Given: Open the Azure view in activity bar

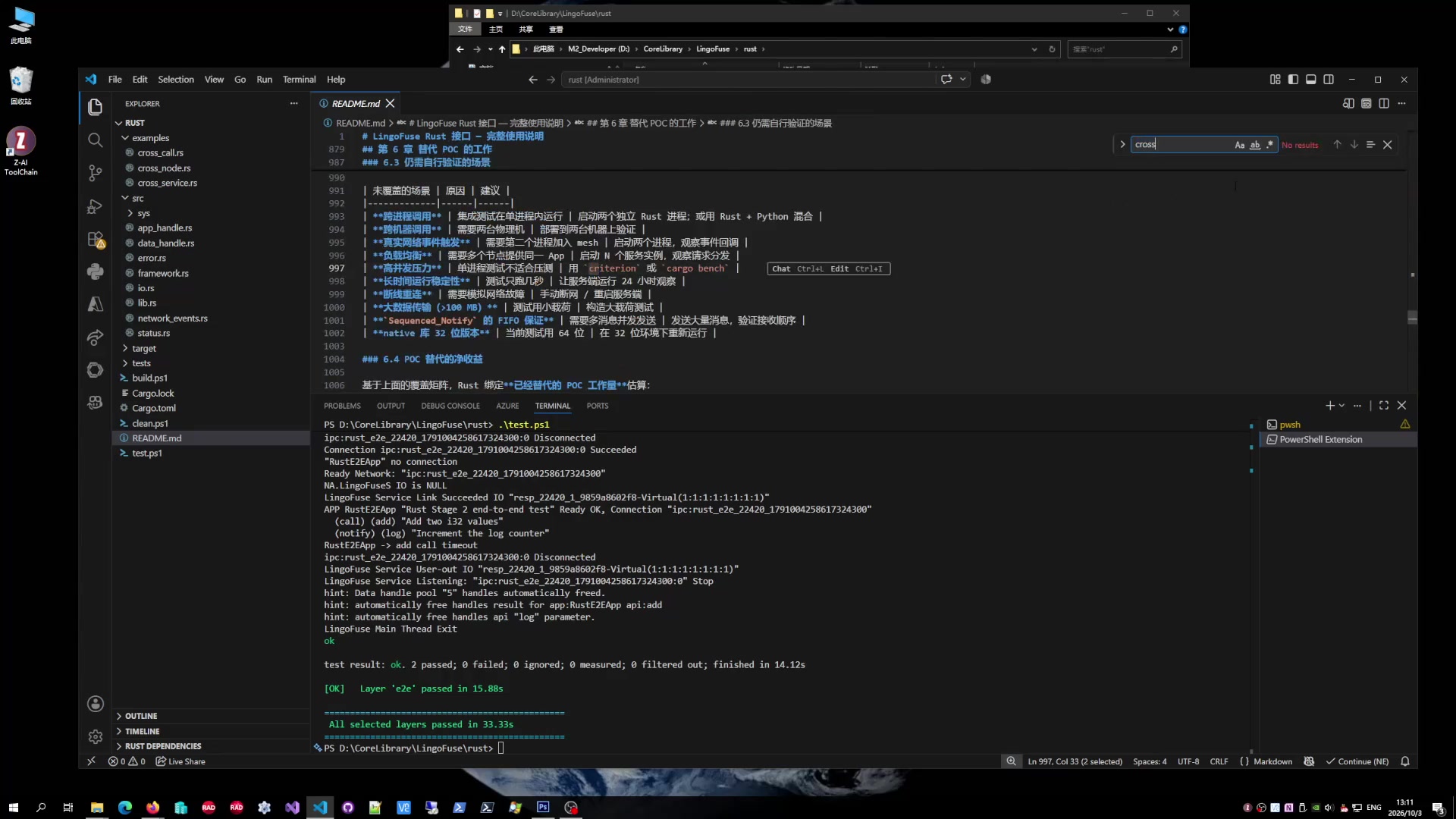Looking at the screenshot, I should [95, 304].
